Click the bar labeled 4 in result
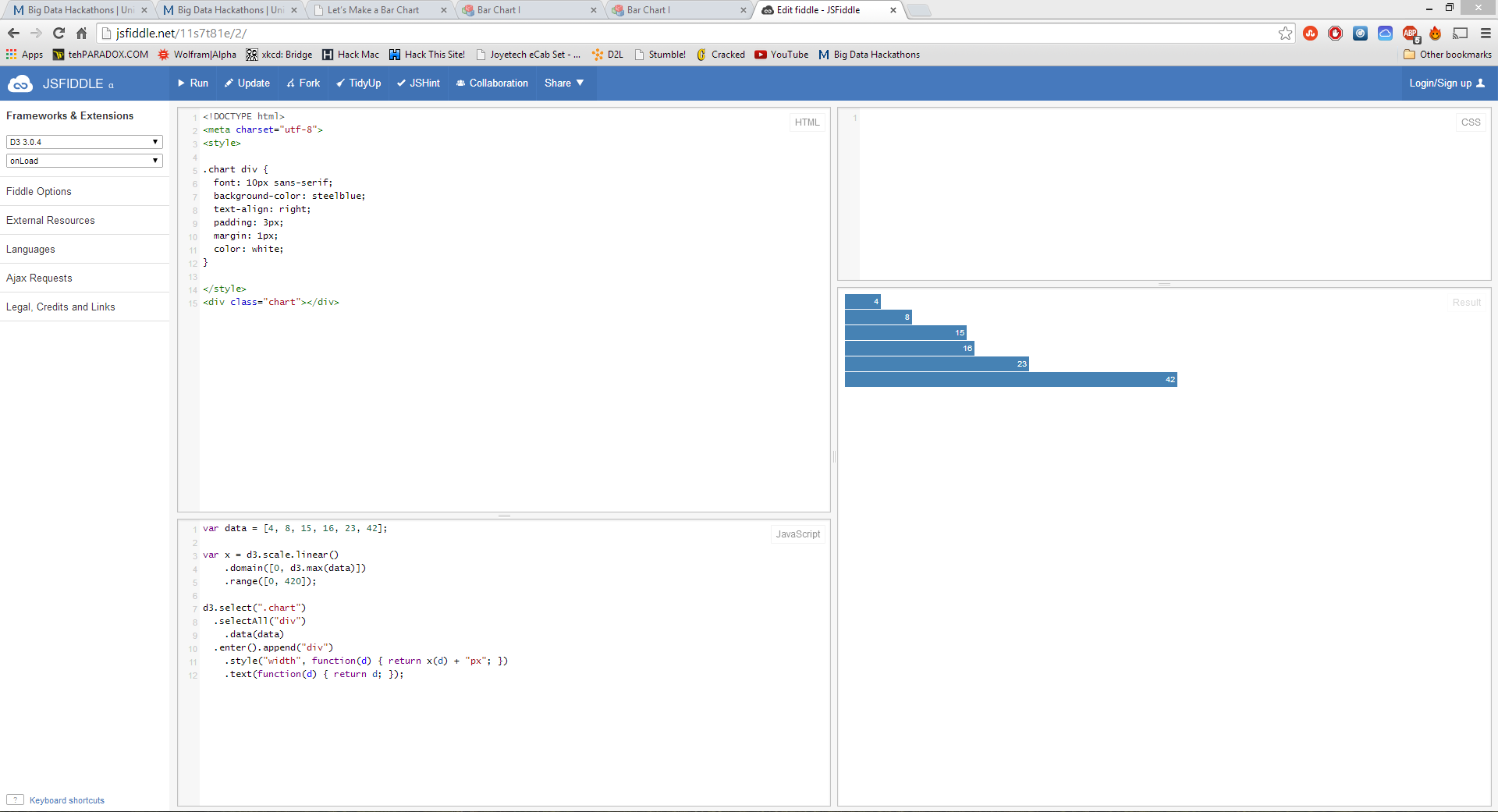 click(x=863, y=302)
